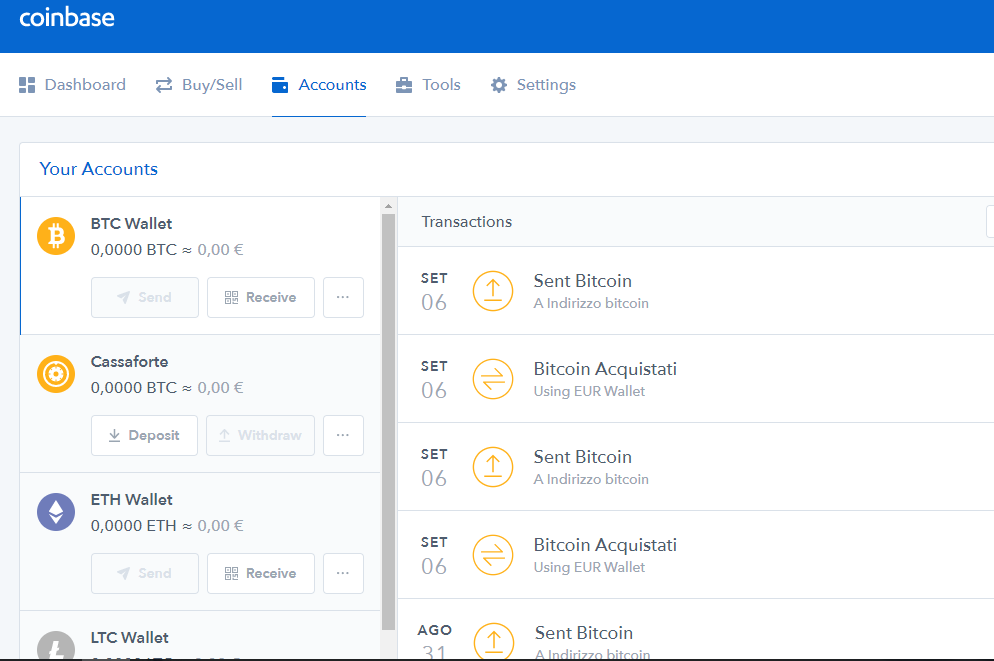This screenshot has width=994, height=661.
Task: Open the Tools tab
Action: (428, 85)
